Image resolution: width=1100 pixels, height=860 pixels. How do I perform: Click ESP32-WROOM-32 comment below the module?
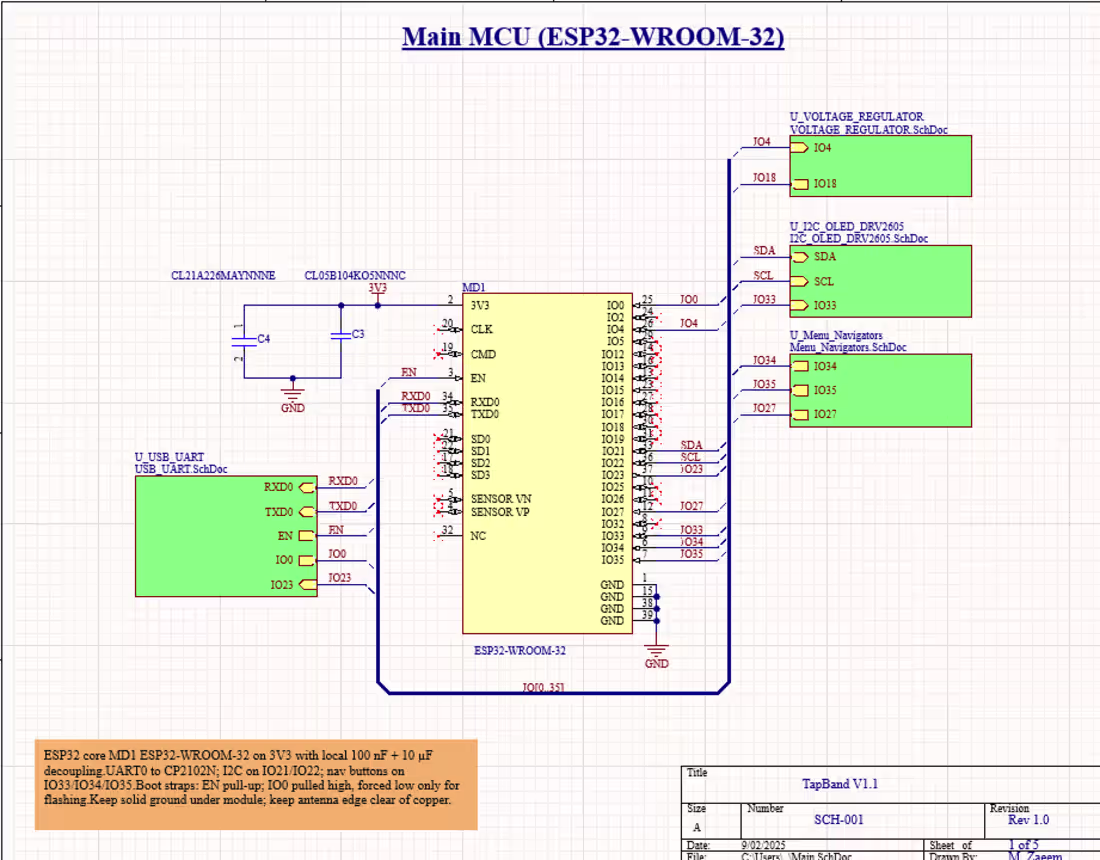coord(520,650)
